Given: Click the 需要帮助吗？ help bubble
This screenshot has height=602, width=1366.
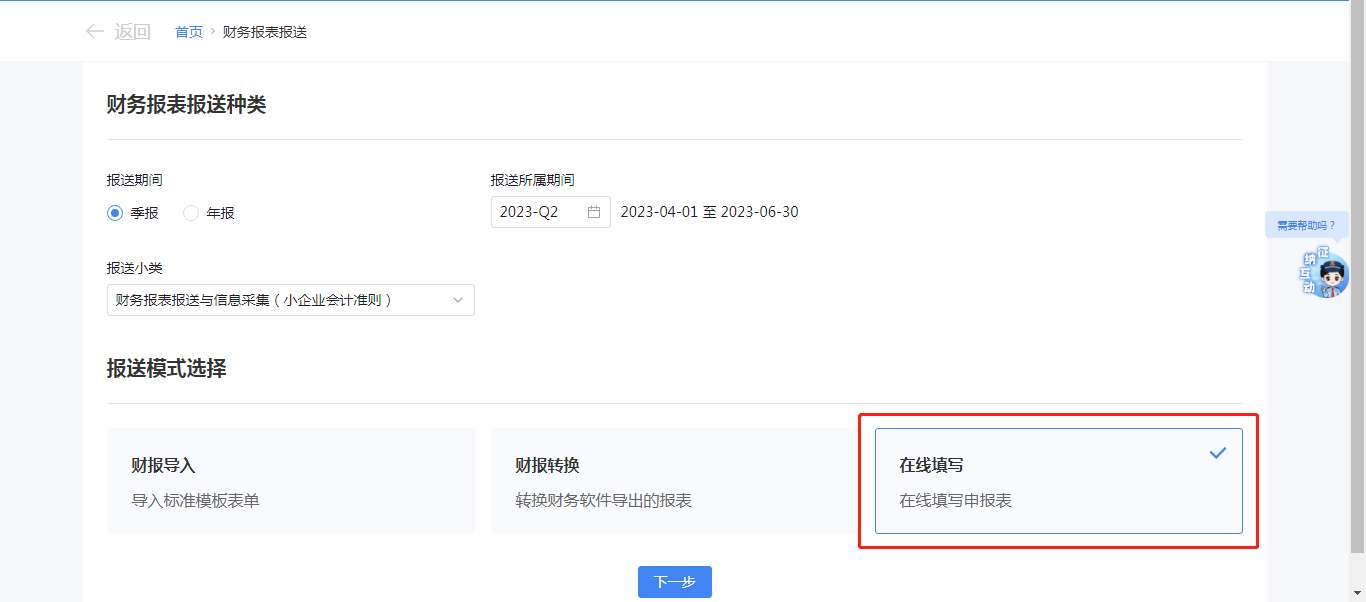Looking at the screenshot, I should (x=1306, y=225).
